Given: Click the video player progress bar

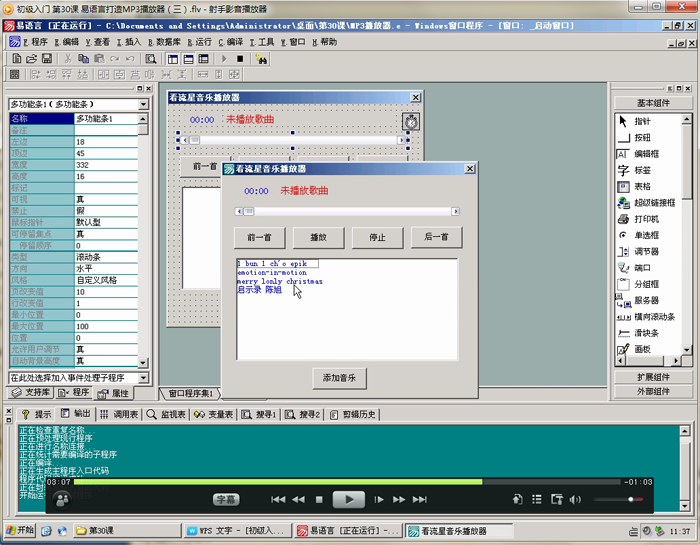Looking at the screenshot, I should (347, 482).
